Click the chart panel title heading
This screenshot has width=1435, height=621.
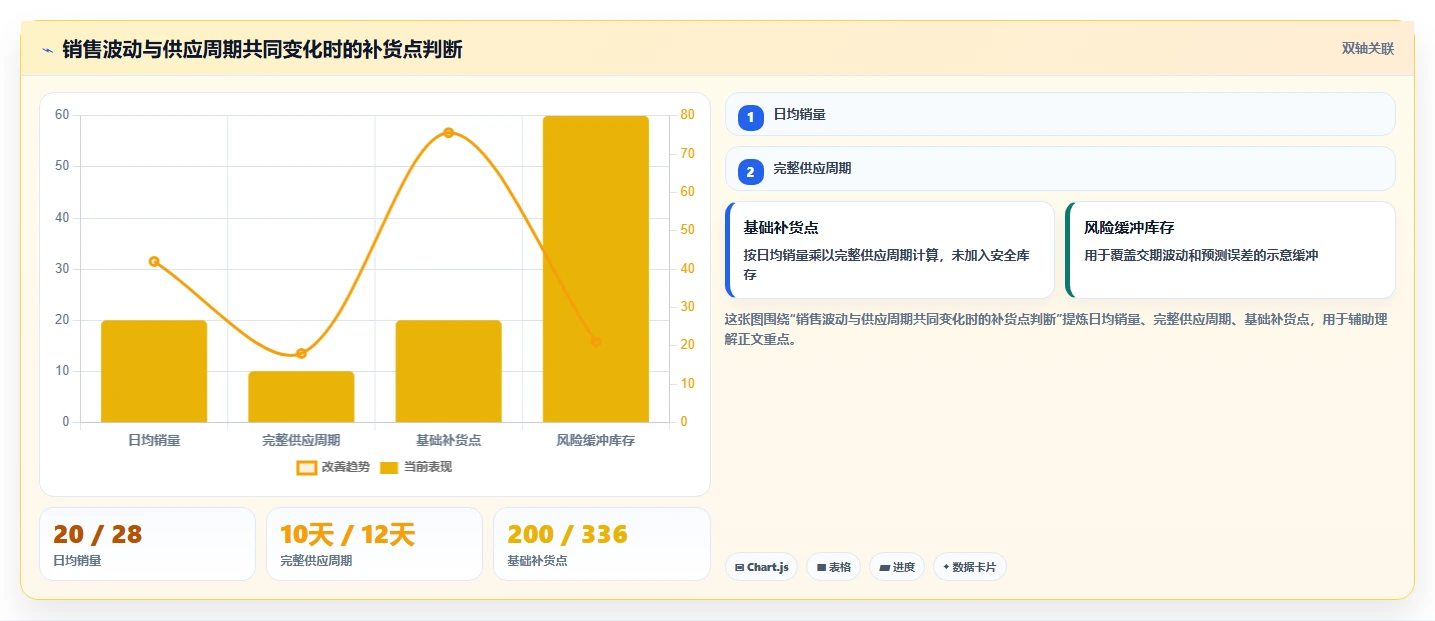pos(262,49)
